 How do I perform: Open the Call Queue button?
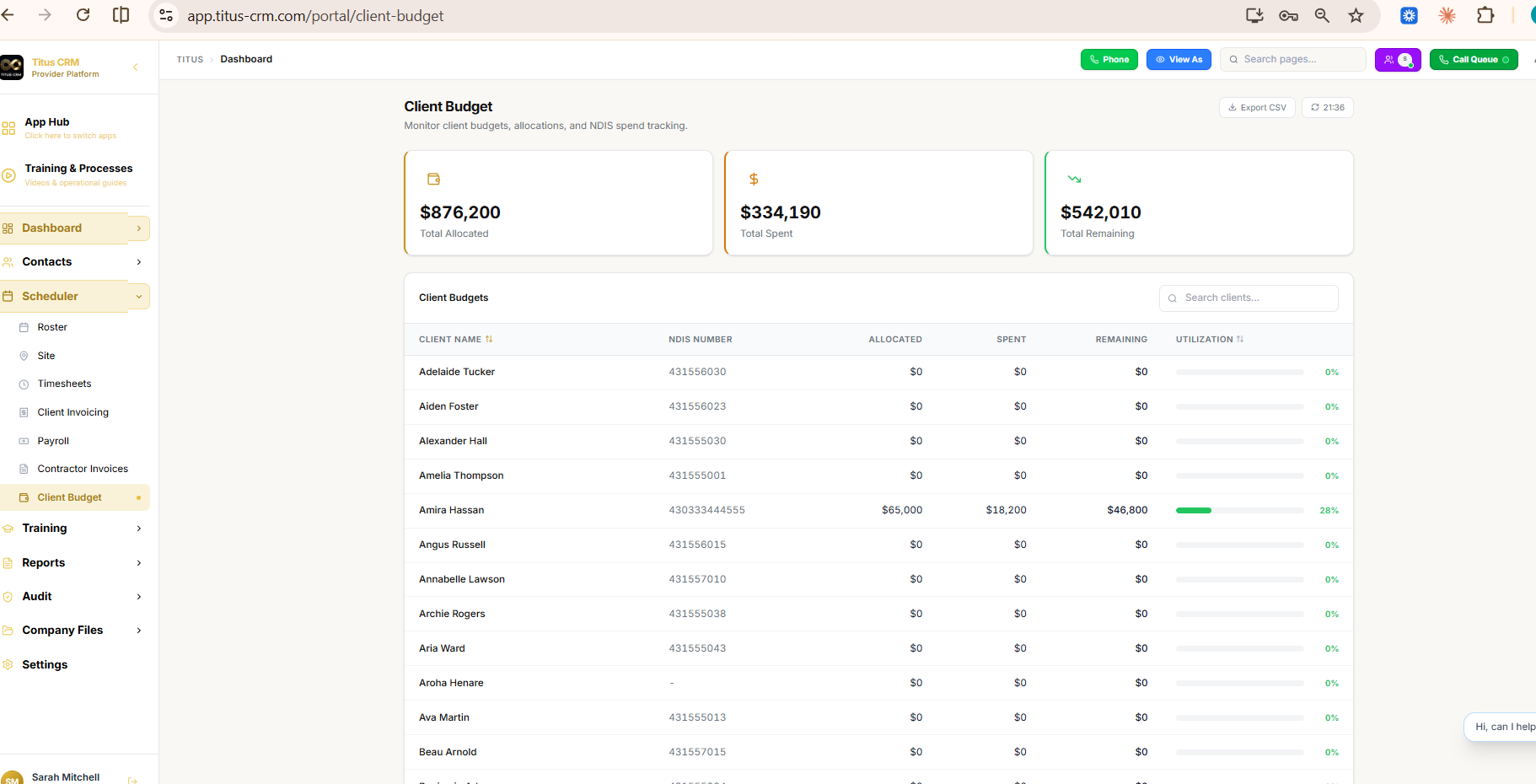point(1474,60)
